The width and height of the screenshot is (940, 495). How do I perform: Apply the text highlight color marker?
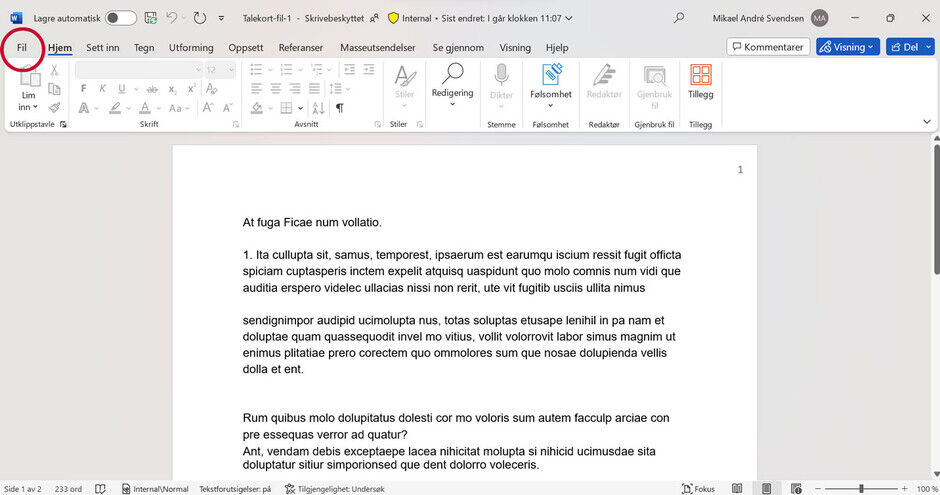point(115,108)
